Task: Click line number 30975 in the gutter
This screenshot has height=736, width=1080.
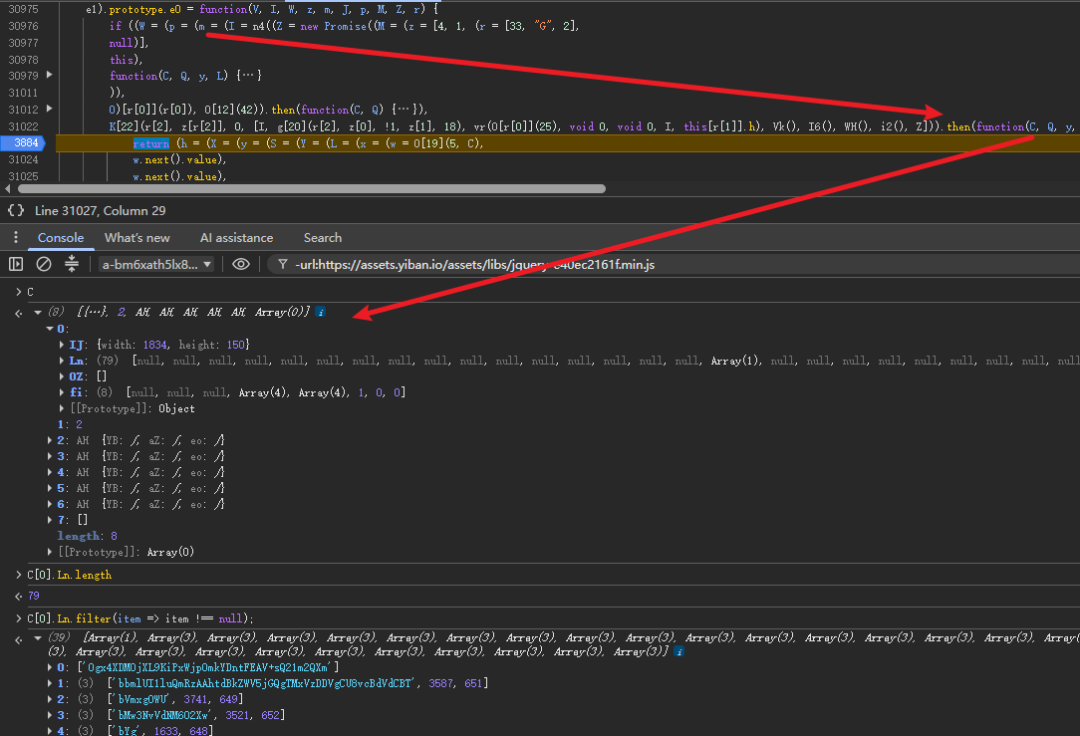Action: click(23, 9)
